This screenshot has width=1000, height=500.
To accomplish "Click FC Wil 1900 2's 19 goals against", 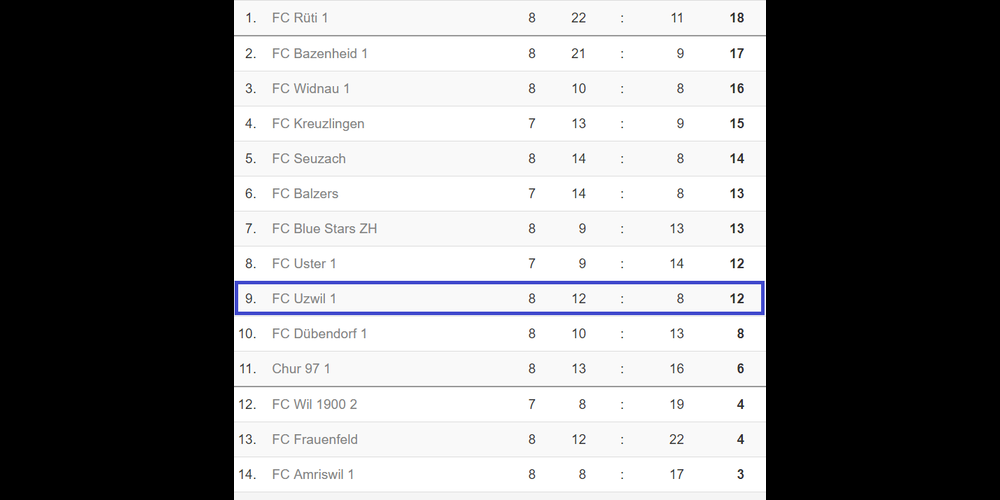I will pos(677,404).
